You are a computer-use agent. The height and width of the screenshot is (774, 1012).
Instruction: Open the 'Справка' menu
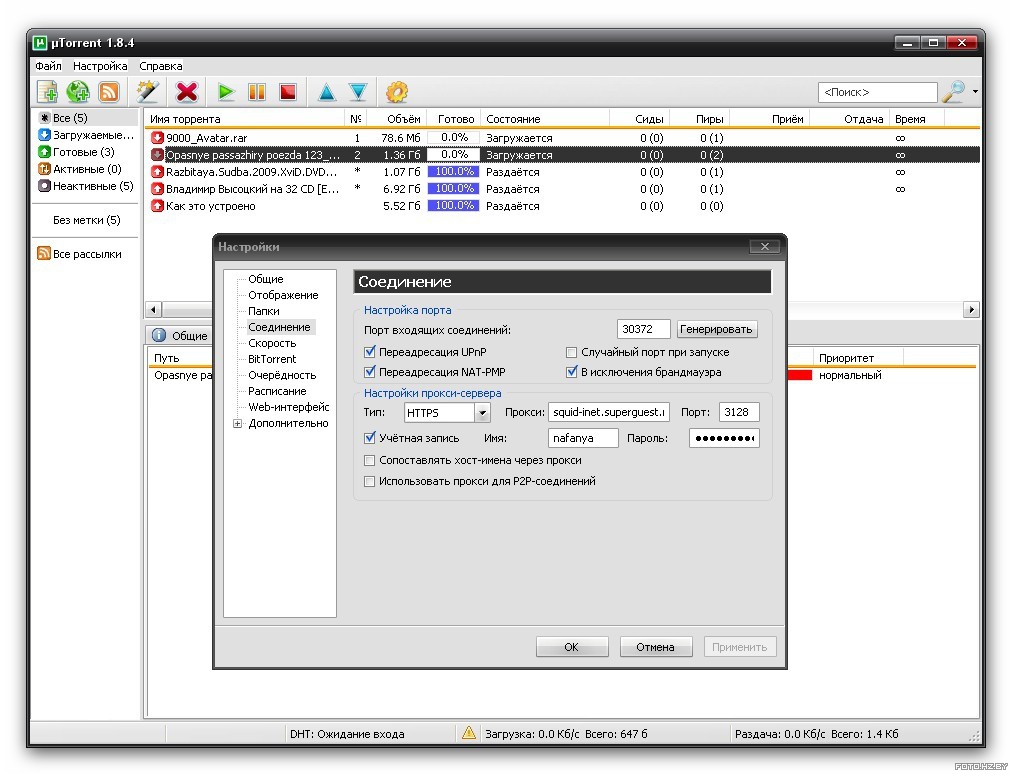(x=161, y=66)
